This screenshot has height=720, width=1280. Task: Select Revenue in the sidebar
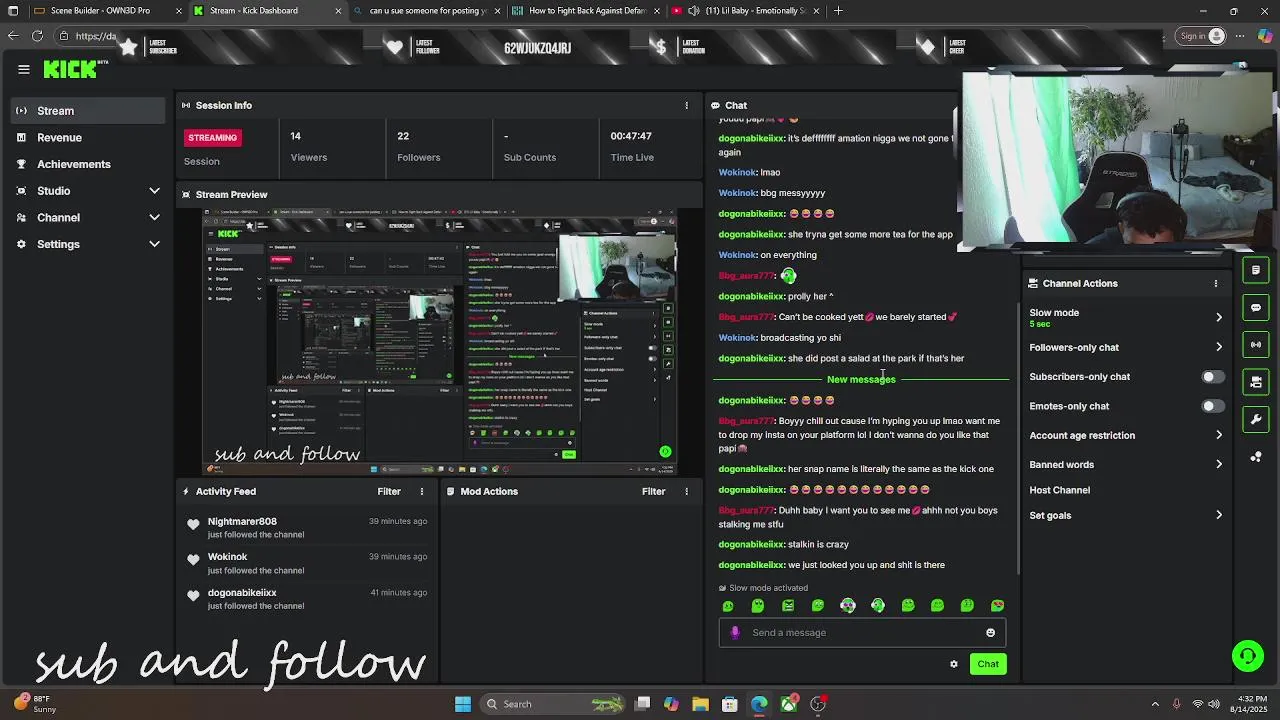coord(88,137)
